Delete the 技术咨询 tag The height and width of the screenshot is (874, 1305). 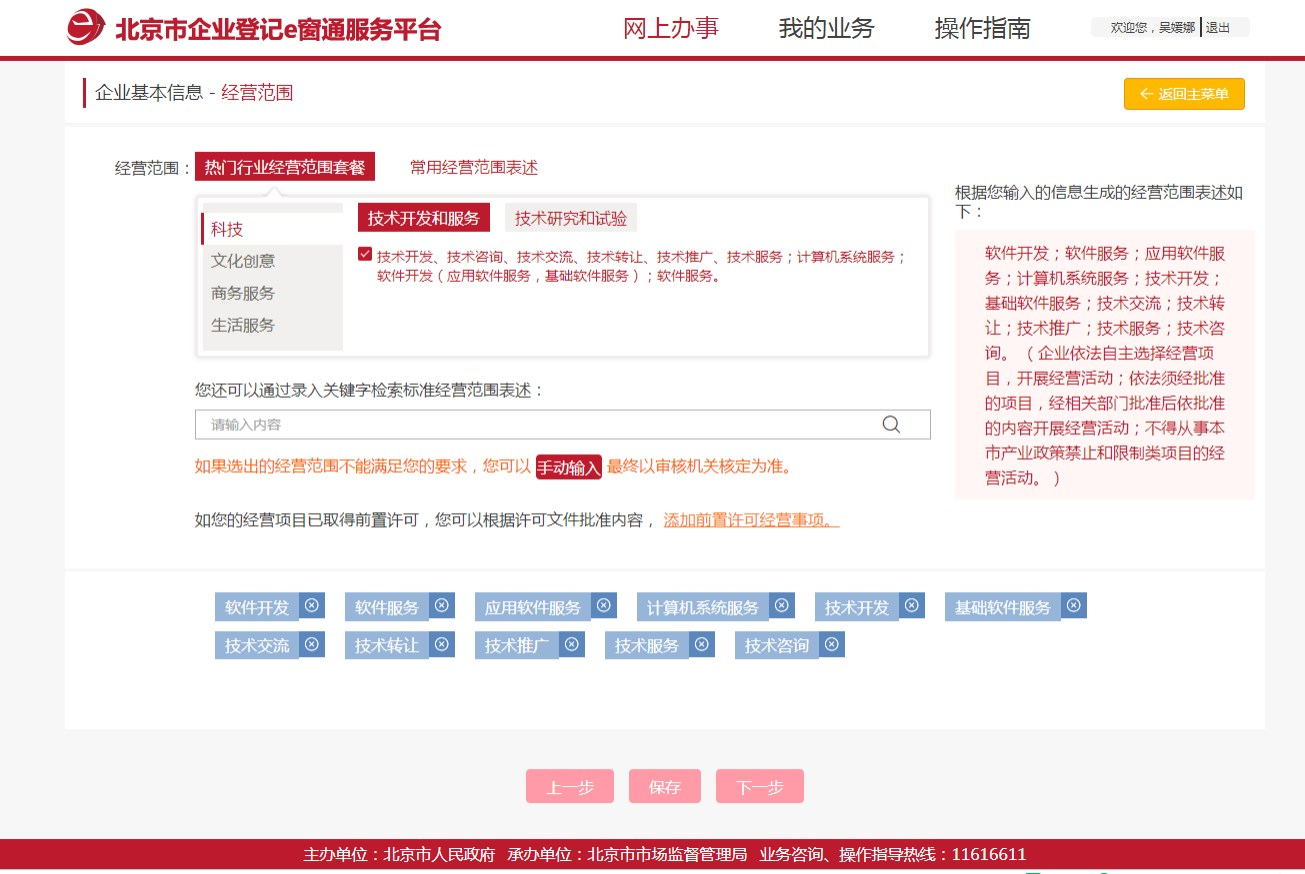[x=832, y=644]
